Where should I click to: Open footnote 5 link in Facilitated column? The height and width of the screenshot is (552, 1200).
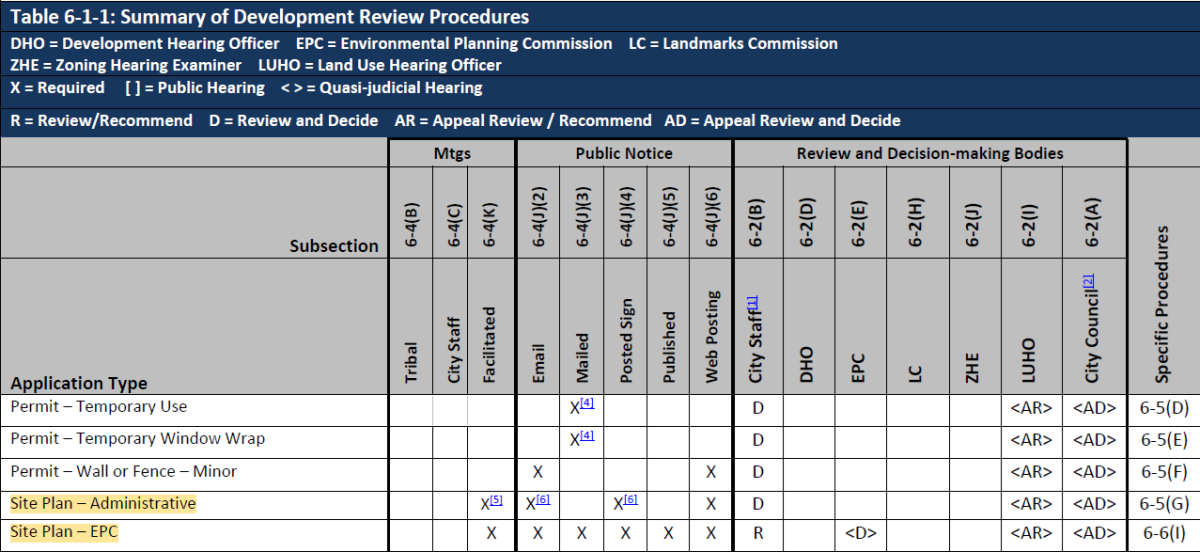click(x=497, y=500)
